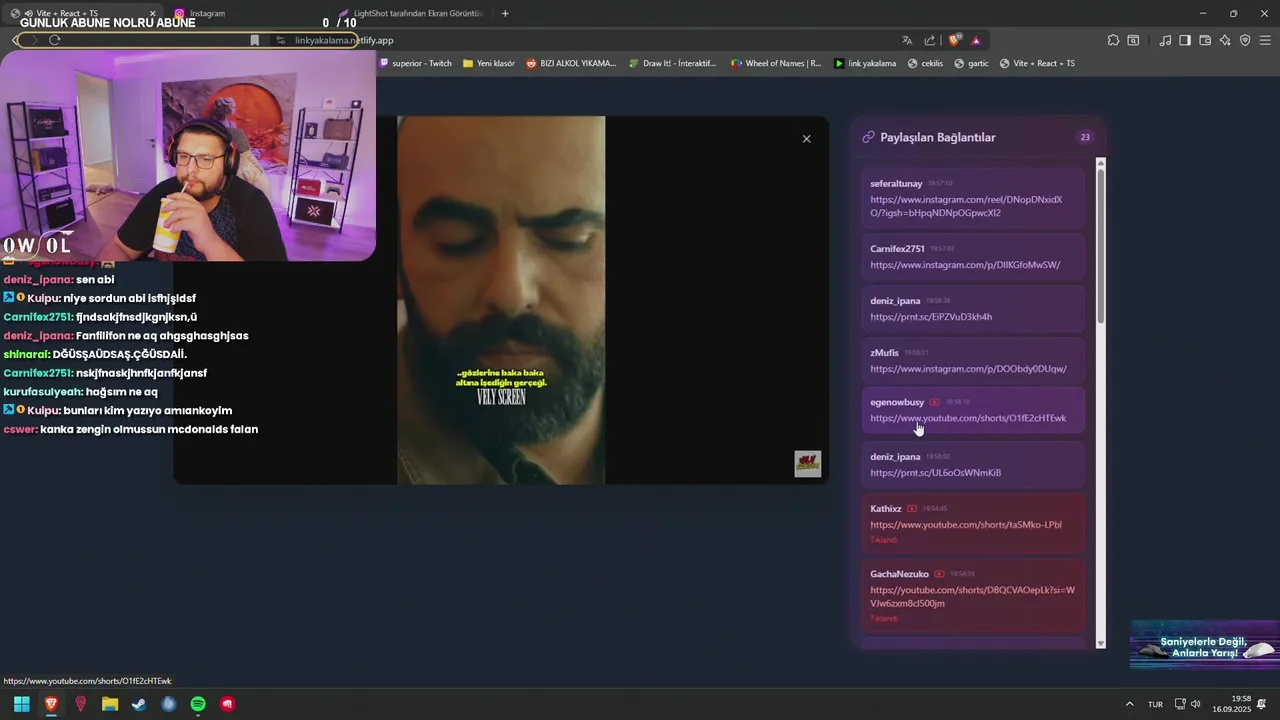Open egenowbusy's YouTube shorts link

(968, 418)
